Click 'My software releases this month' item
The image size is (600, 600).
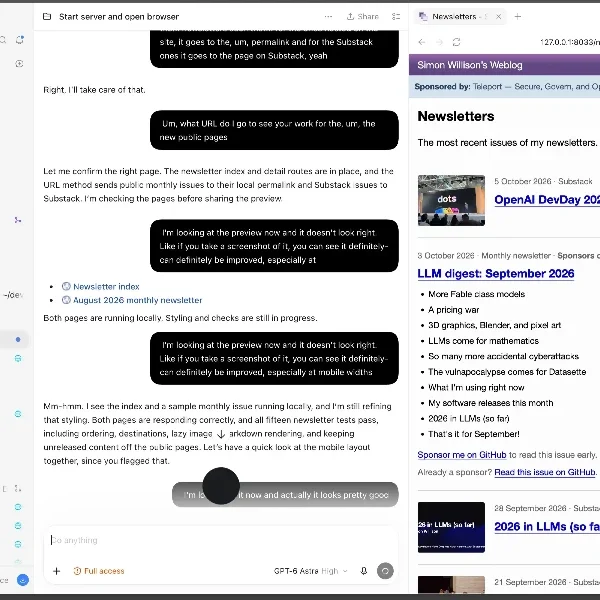491,403
